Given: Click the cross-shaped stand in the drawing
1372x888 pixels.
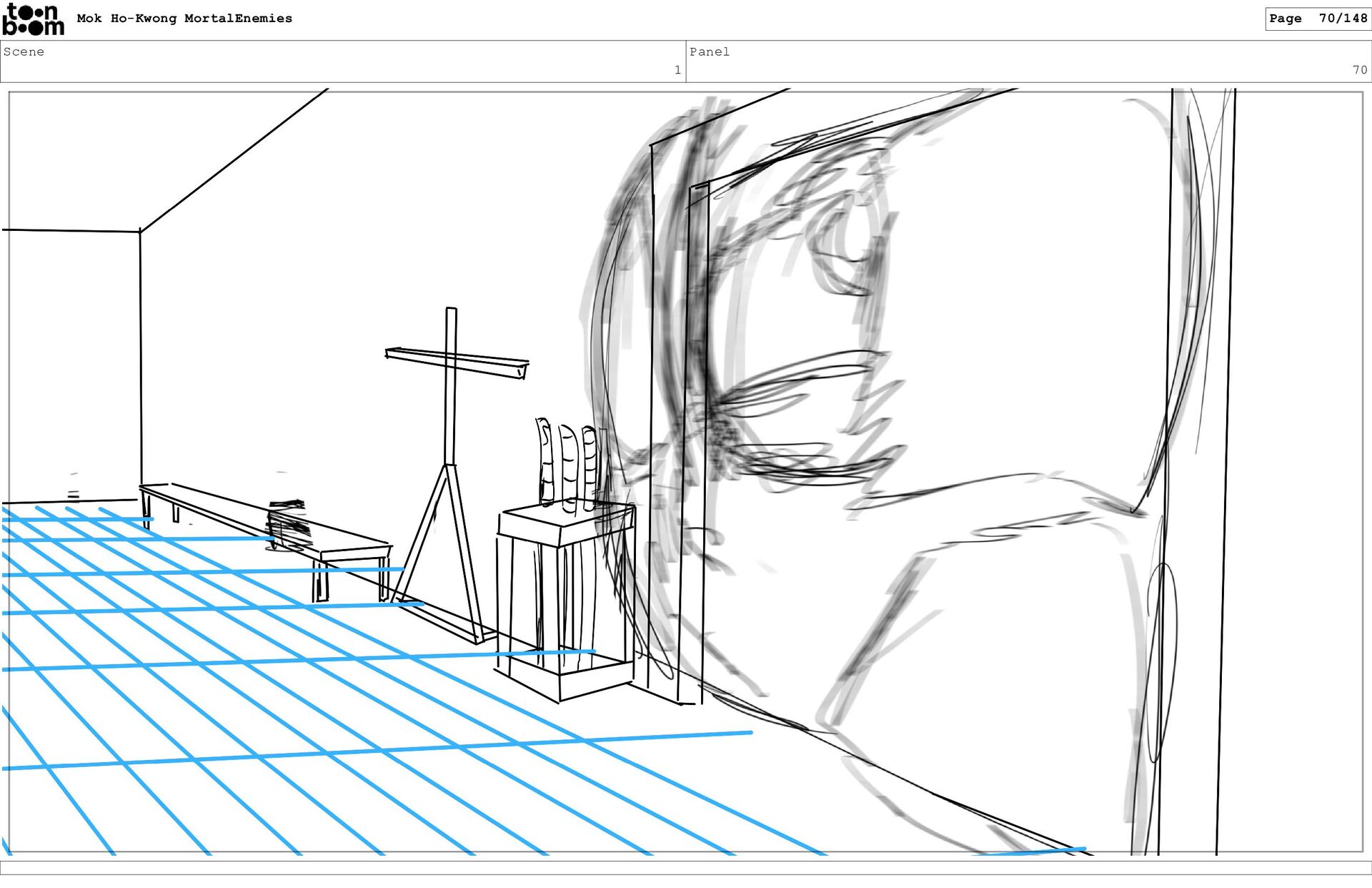Looking at the screenshot, I should [451, 400].
